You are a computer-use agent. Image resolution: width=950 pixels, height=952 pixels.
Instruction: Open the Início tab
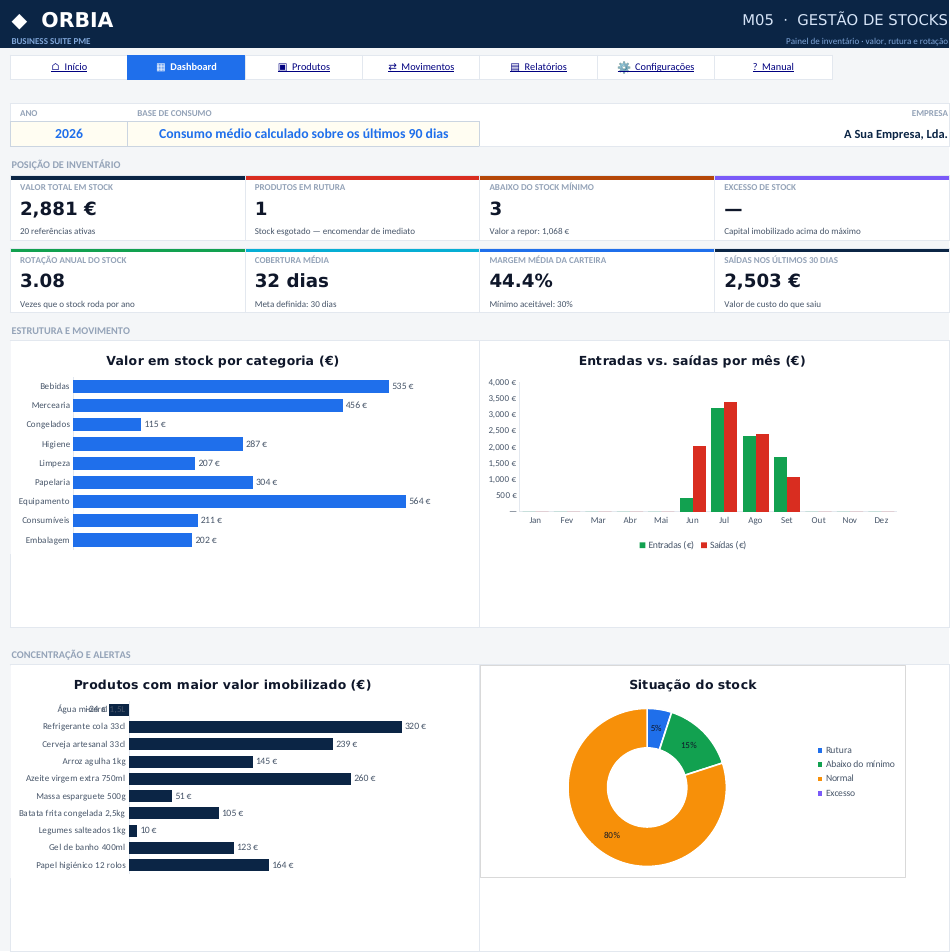pyautogui.click(x=69, y=67)
